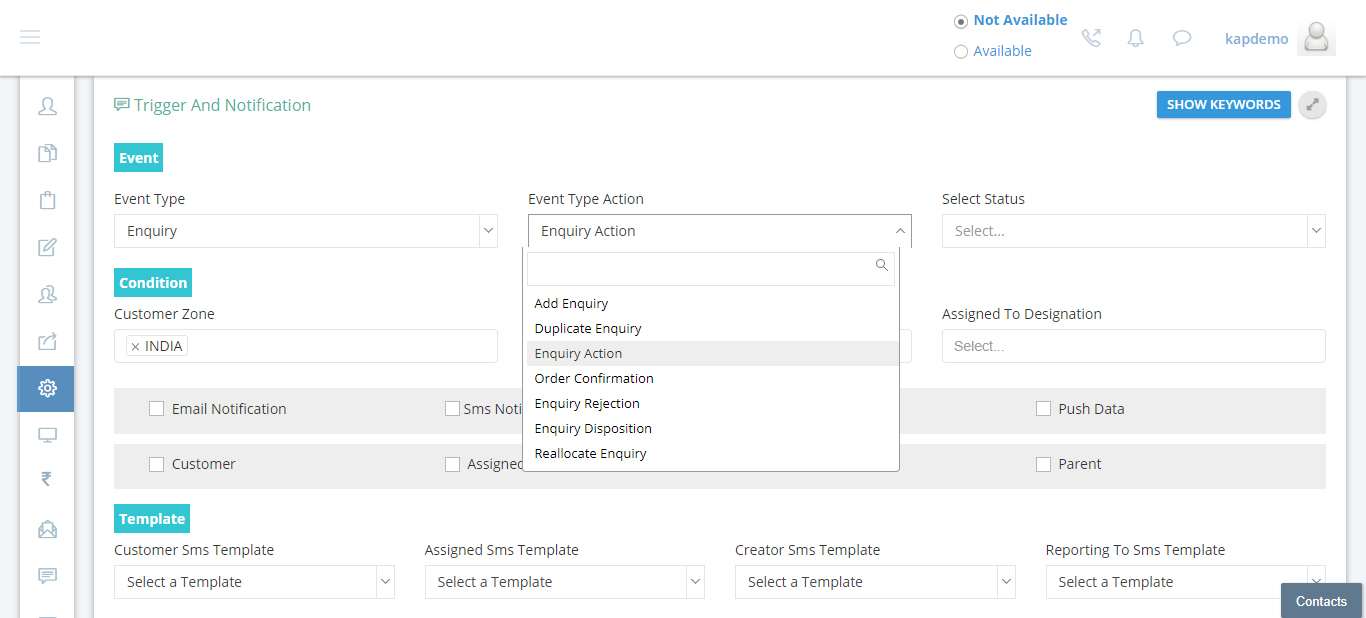Viewport: 1366px width, 618px height.
Task: Choose Order Confirmation option
Action: [x=712, y=378]
